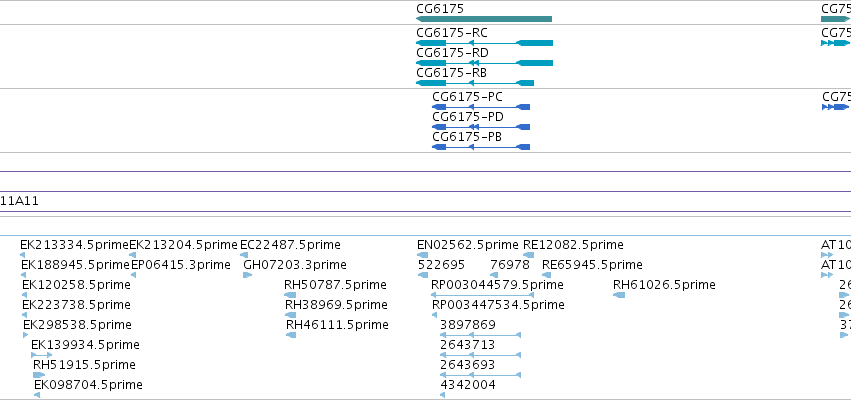Select the RH50787.5prime EST glyph

pyautogui.click(x=290, y=295)
